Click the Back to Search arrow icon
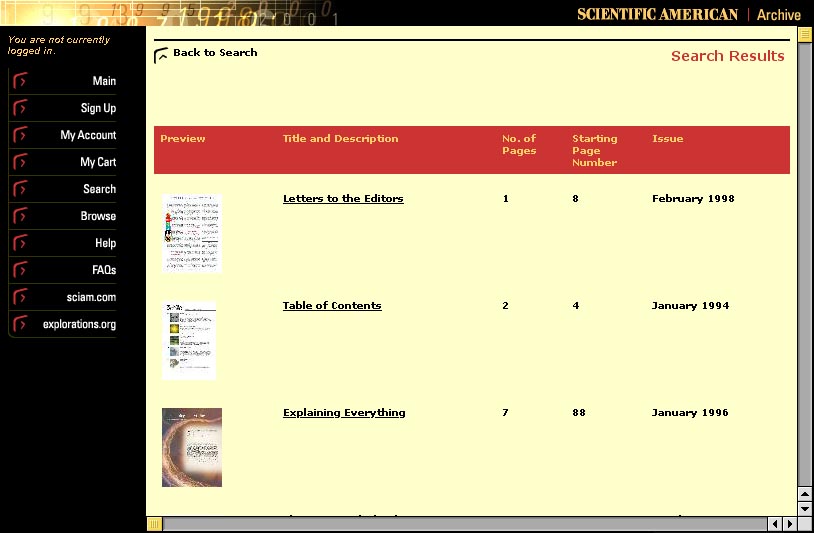The height and width of the screenshot is (533, 814). tap(161, 56)
